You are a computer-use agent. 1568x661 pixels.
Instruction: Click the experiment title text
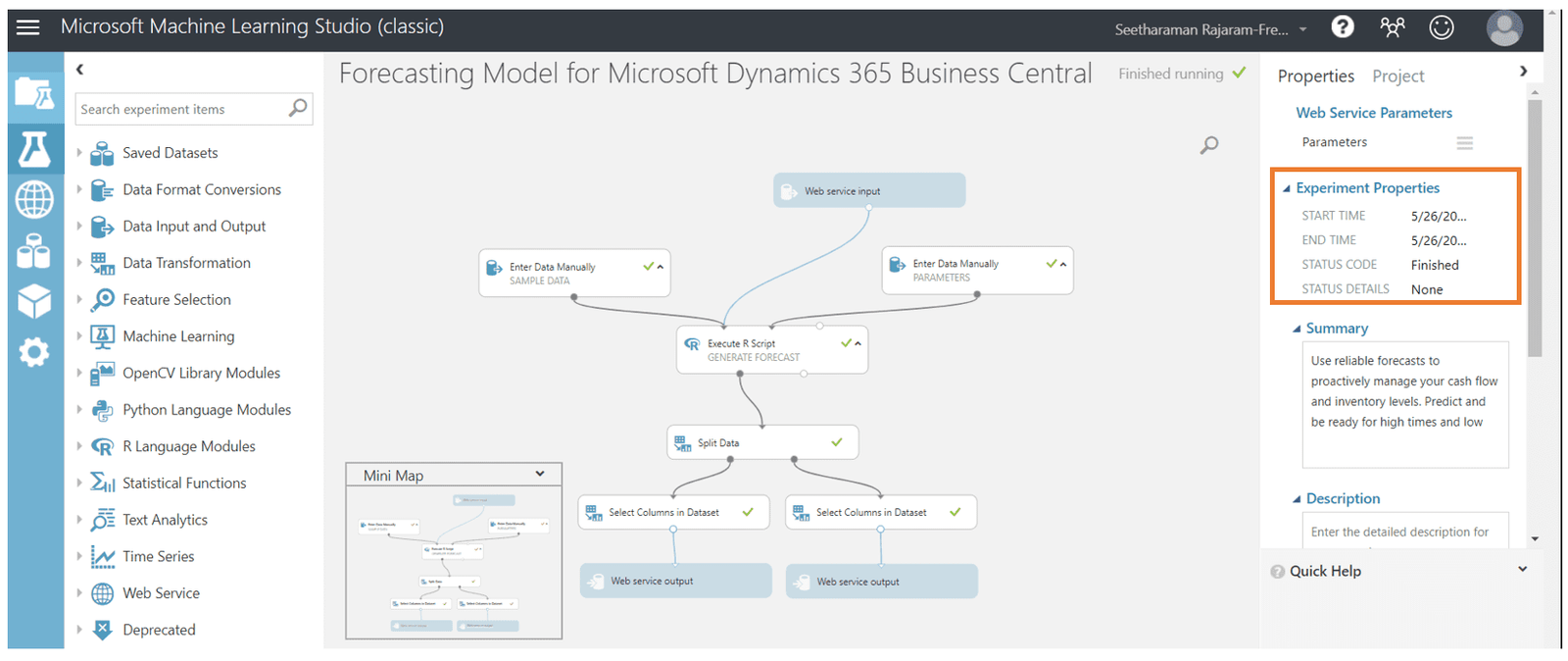(715, 74)
